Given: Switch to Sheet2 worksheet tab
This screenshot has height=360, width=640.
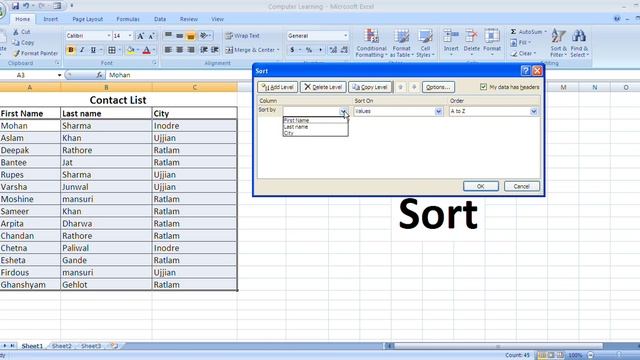Looking at the screenshot, I should (62, 346).
